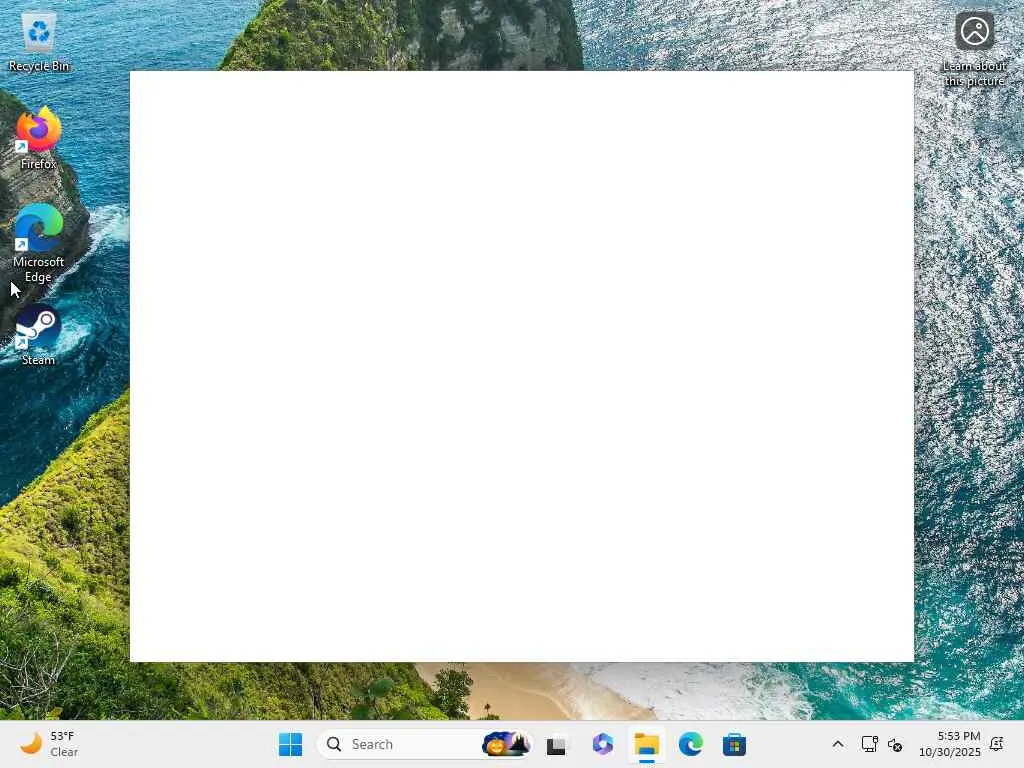Viewport: 1024px width, 768px height.
Task: Open Microsoft Edge from the taskbar
Action: pyautogui.click(x=690, y=744)
